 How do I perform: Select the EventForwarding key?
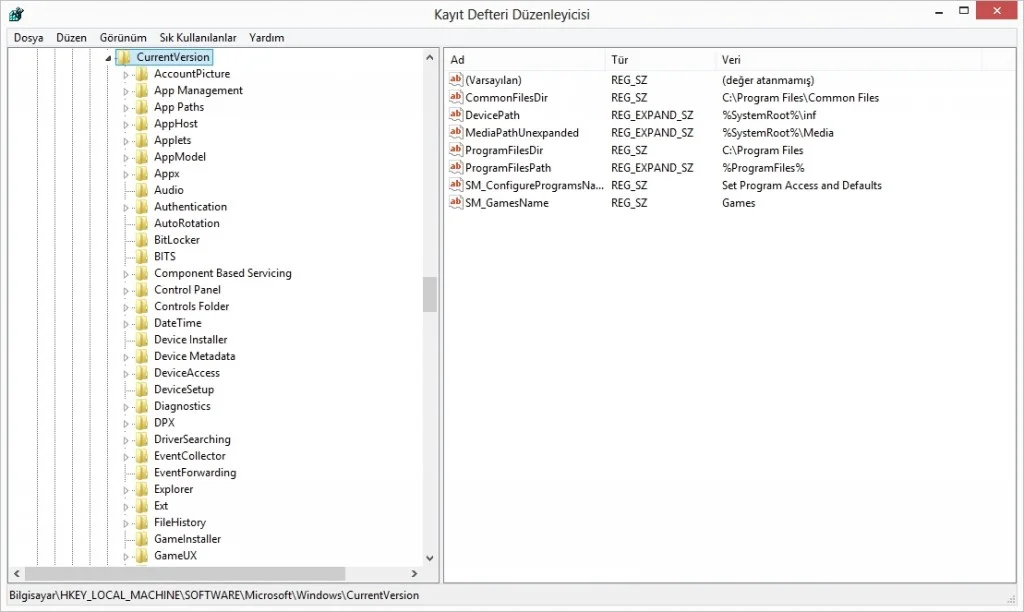(195, 472)
